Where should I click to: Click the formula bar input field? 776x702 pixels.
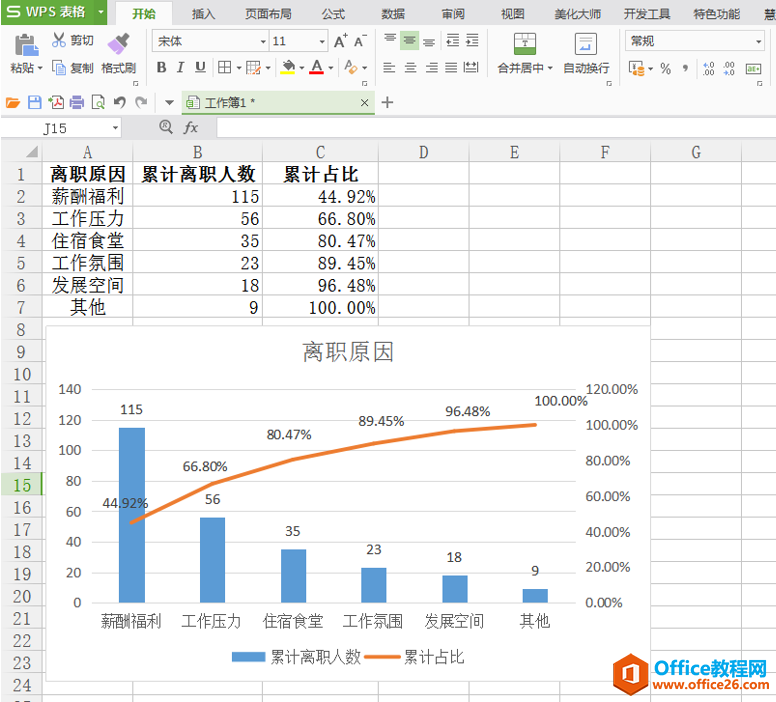click(x=496, y=128)
